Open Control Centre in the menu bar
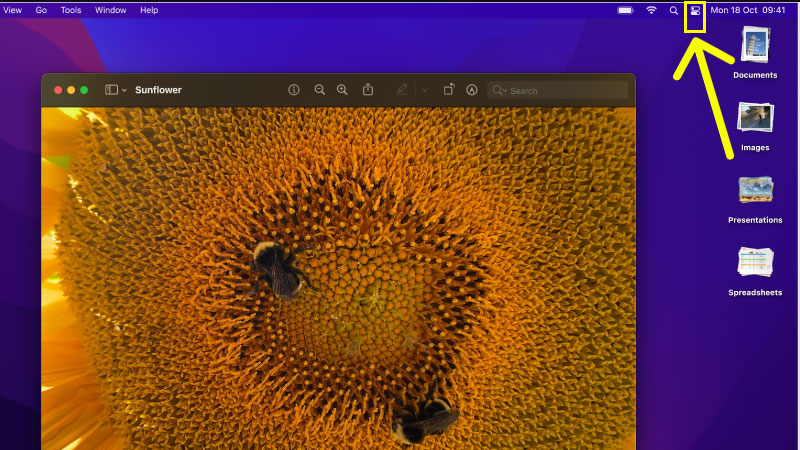 point(695,10)
